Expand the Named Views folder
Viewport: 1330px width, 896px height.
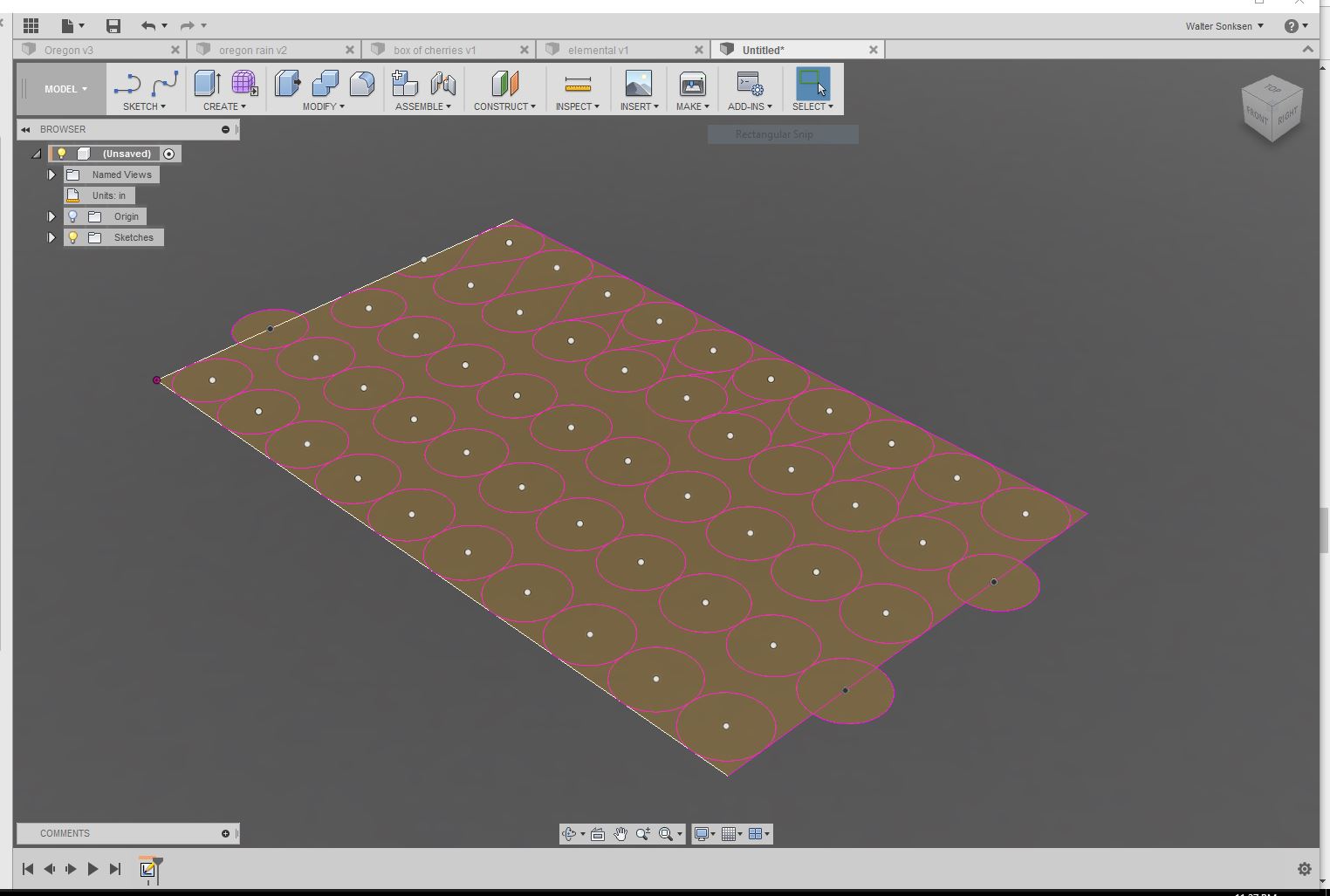[51, 174]
